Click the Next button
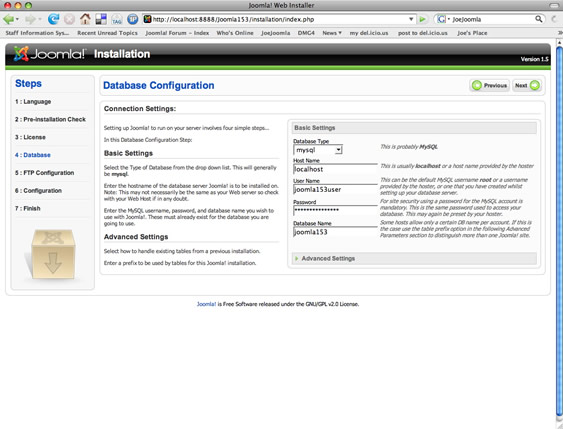The height and width of the screenshot is (429, 563). (527, 85)
